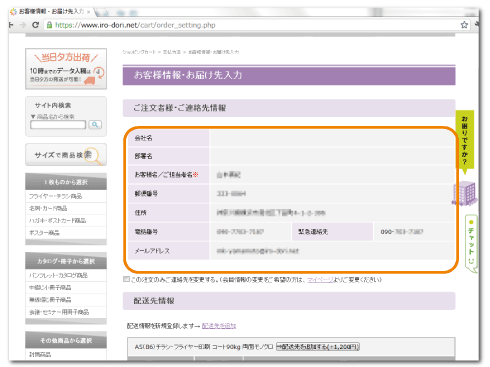Click the 配送先を追加する(+1,200円) button
Viewport: 490px width, 367px height.
pyautogui.click(x=318, y=347)
